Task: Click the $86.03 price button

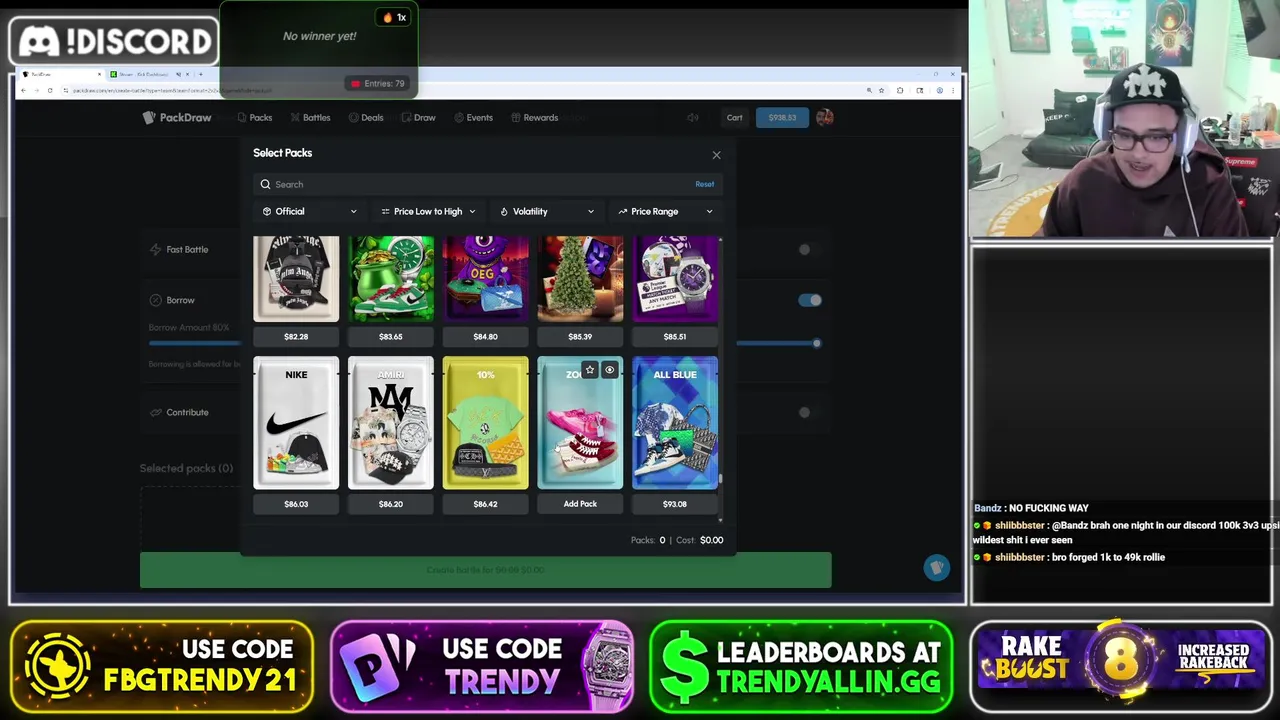Action: point(296,504)
